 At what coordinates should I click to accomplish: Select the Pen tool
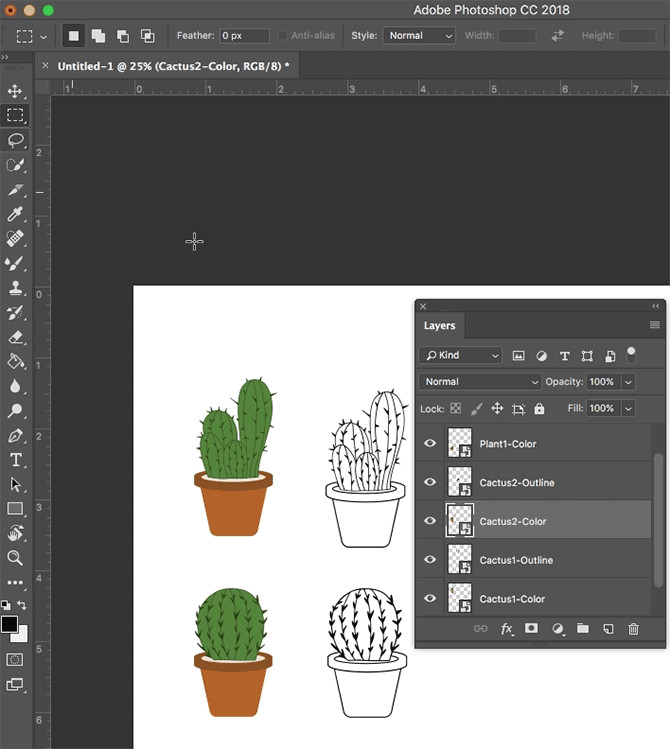coord(15,436)
